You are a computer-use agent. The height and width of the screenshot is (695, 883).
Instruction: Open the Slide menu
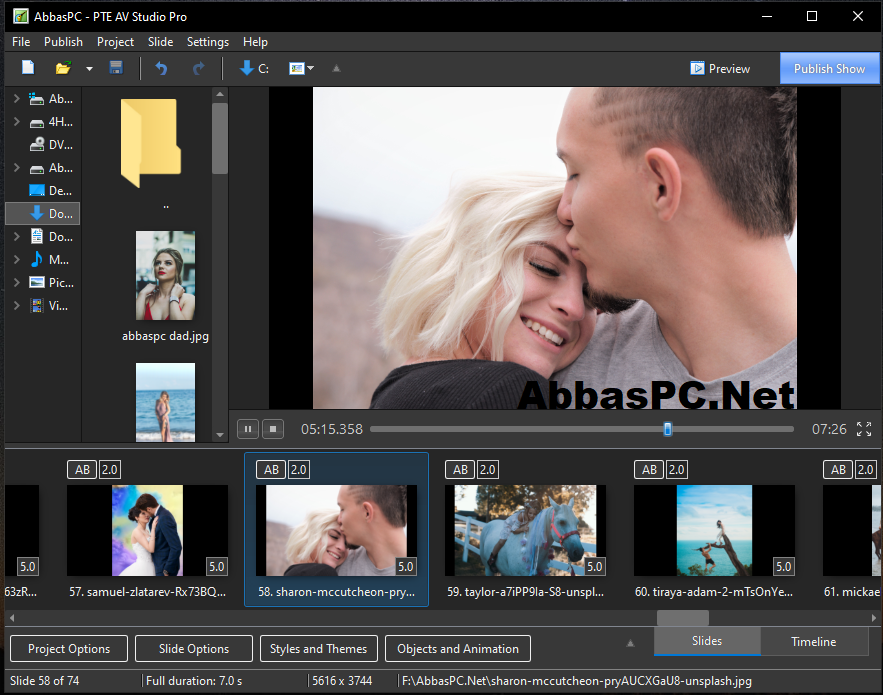tap(160, 42)
